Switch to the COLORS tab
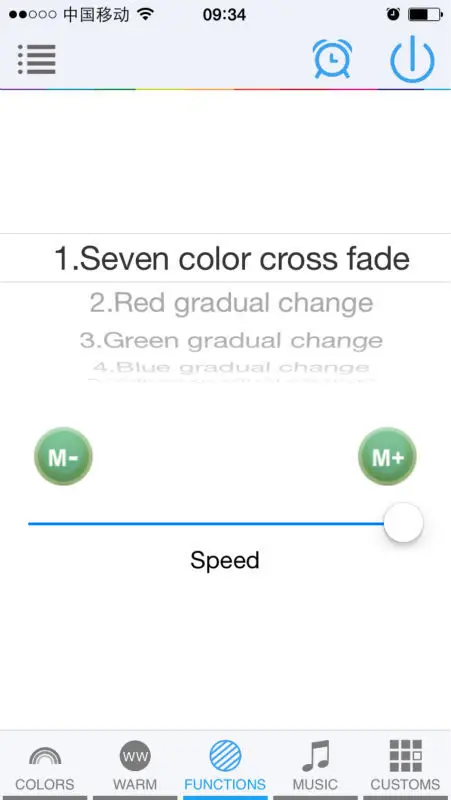Viewport: 451px width, 800px height. click(45, 765)
